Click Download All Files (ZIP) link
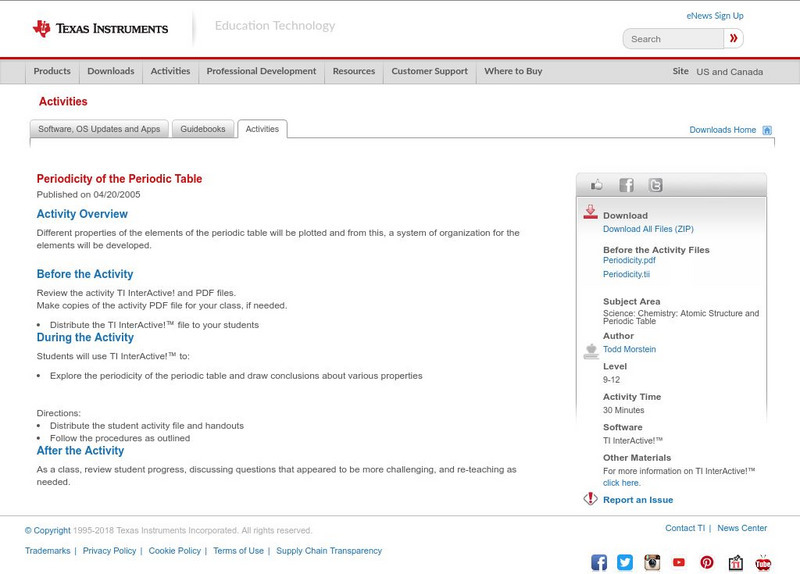Screen dimensions: 800x574 [648, 229]
